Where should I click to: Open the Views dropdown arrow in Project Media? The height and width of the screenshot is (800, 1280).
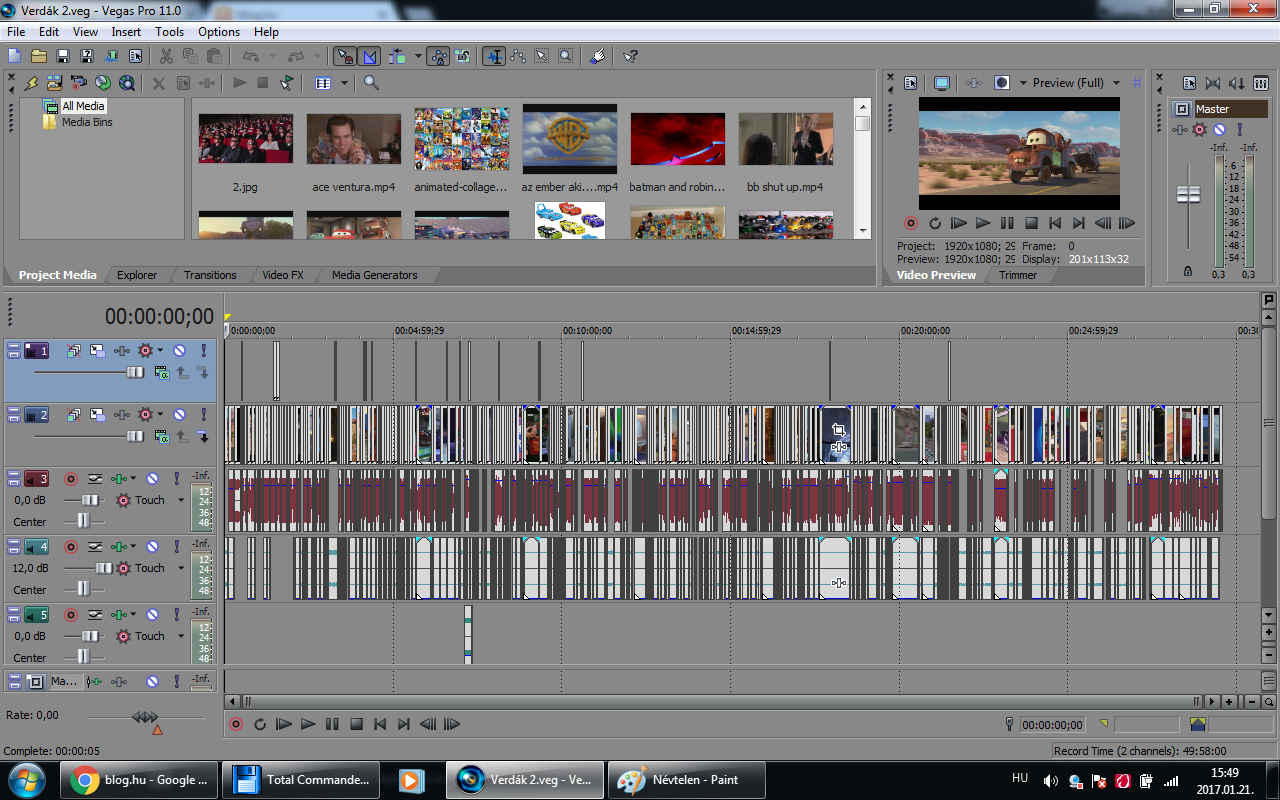[344, 83]
